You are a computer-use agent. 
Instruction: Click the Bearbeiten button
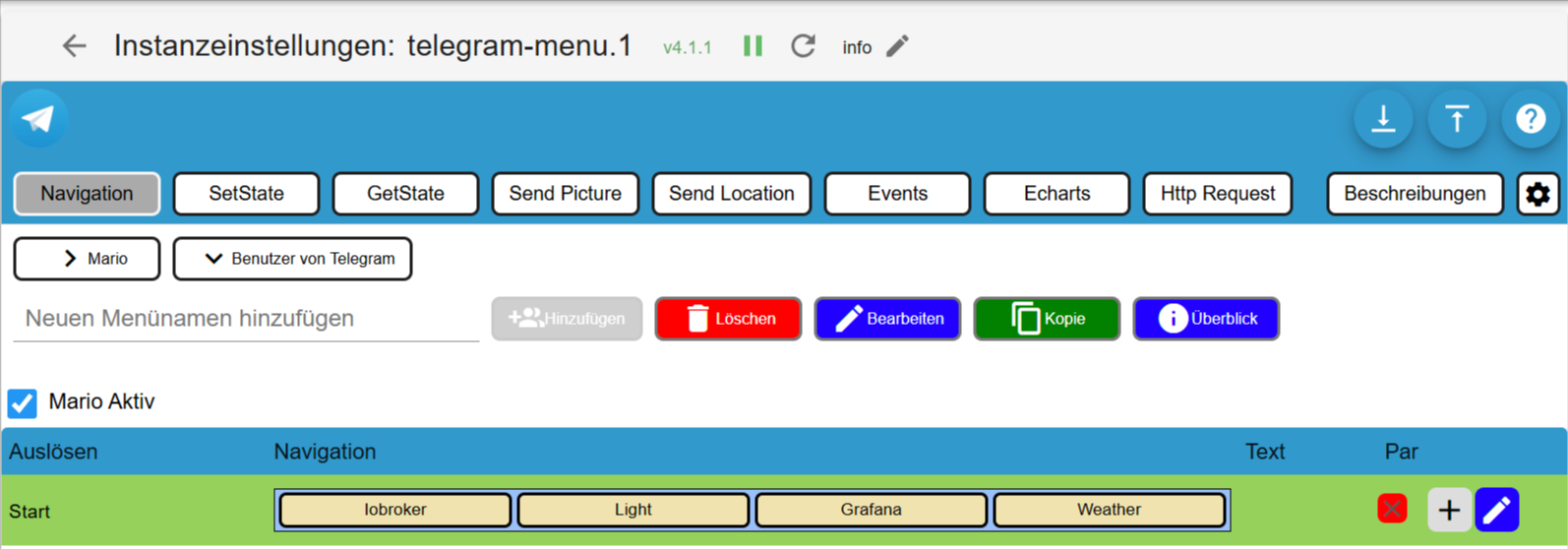(887, 319)
